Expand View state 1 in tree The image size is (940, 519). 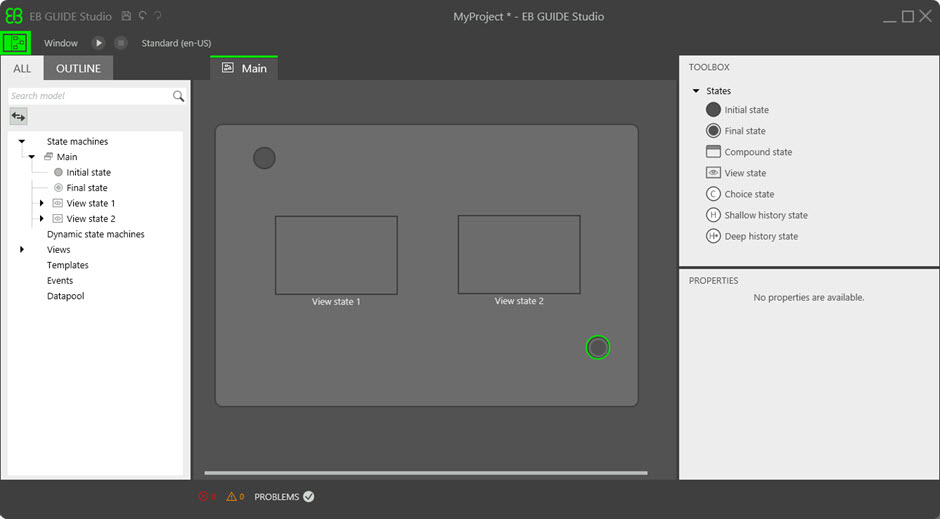point(41,203)
